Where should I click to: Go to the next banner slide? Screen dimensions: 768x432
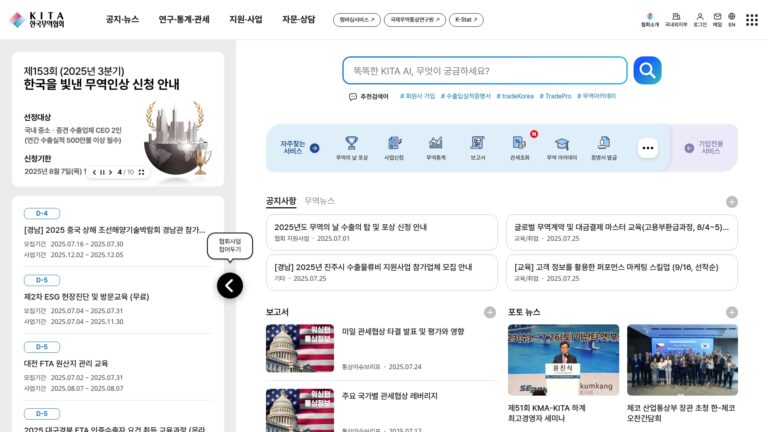[111, 172]
